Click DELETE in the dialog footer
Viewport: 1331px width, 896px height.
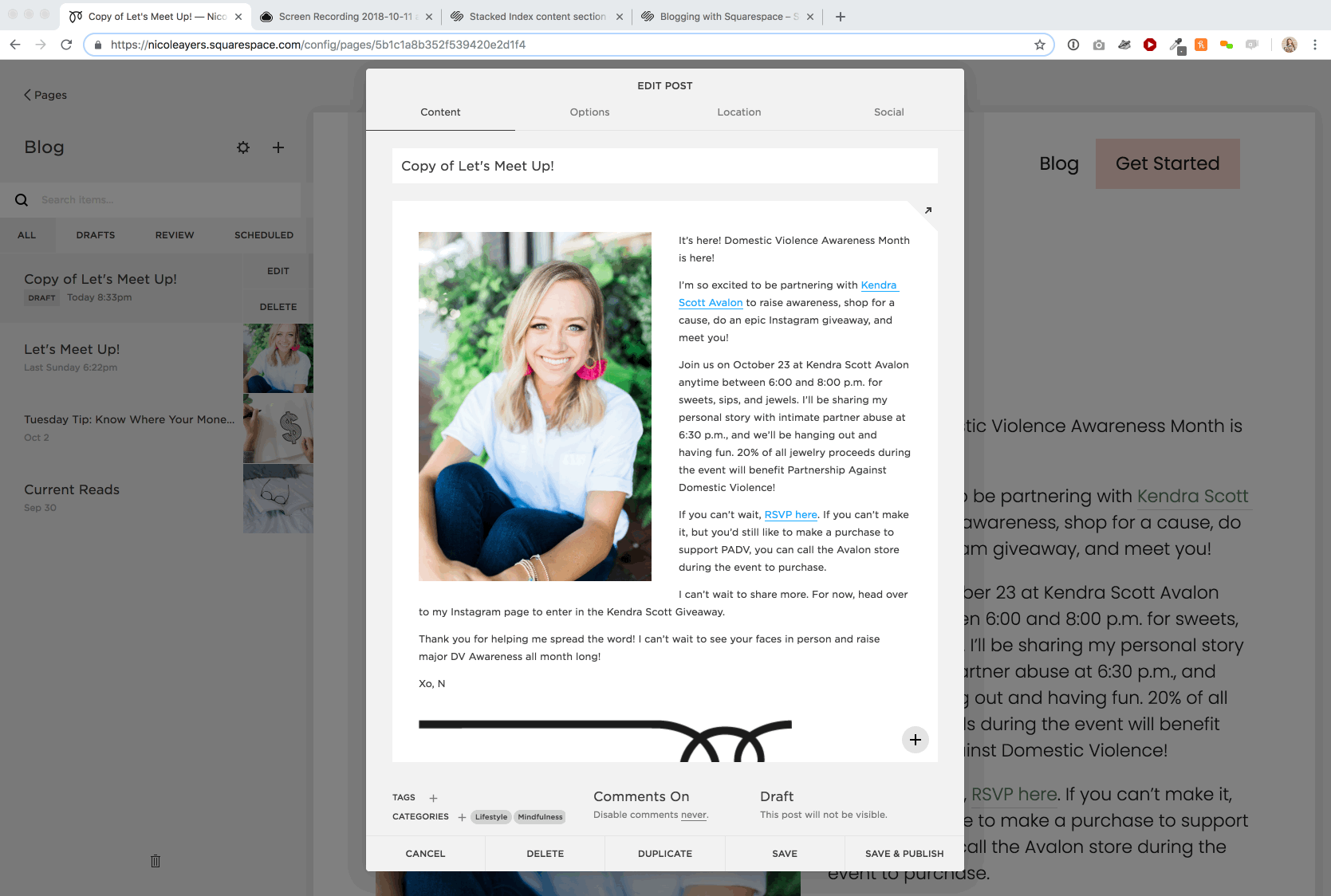pyautogui.click(x=545, y=854)
